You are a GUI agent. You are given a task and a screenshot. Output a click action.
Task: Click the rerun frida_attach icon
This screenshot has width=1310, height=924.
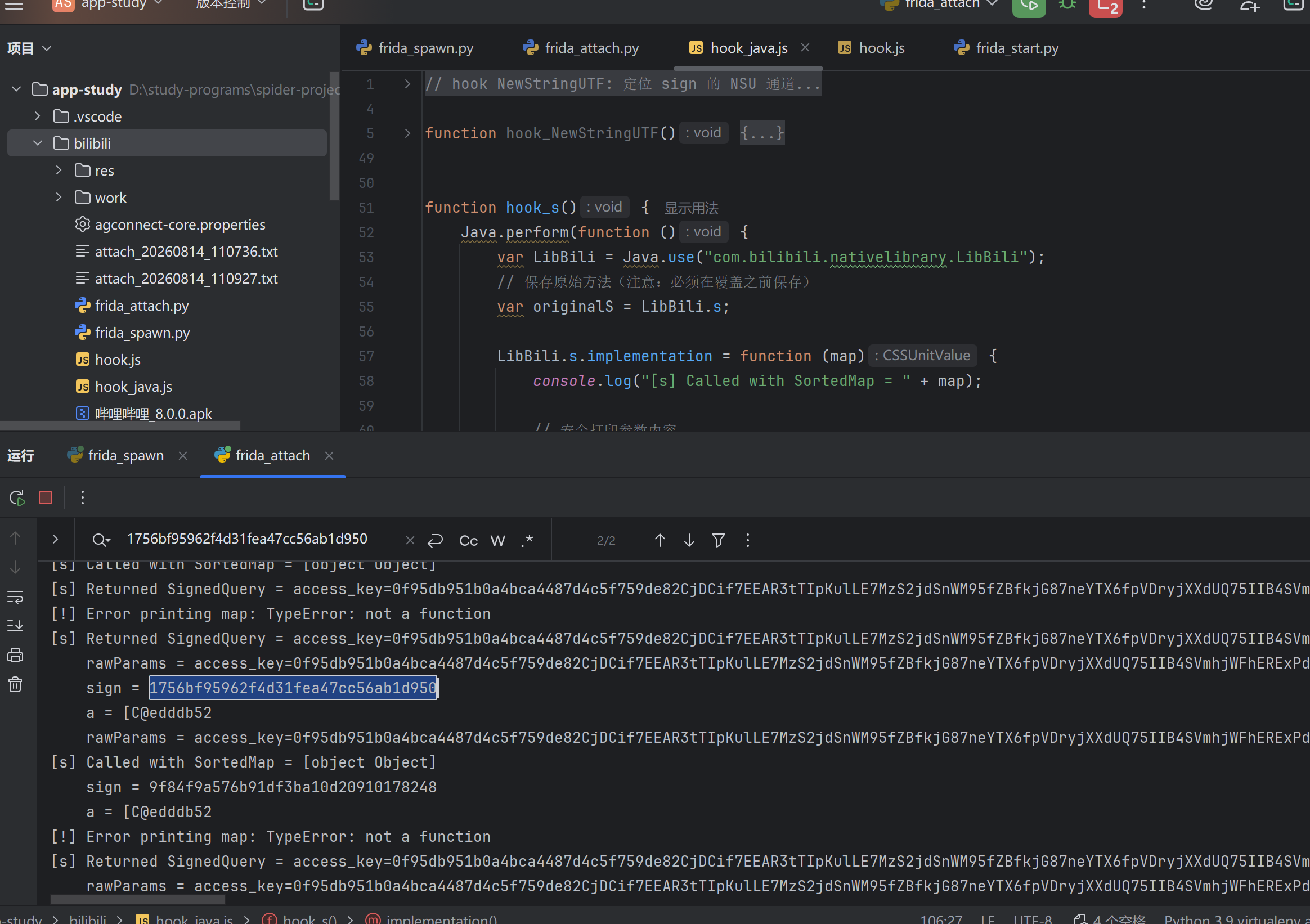coord(17,497)
